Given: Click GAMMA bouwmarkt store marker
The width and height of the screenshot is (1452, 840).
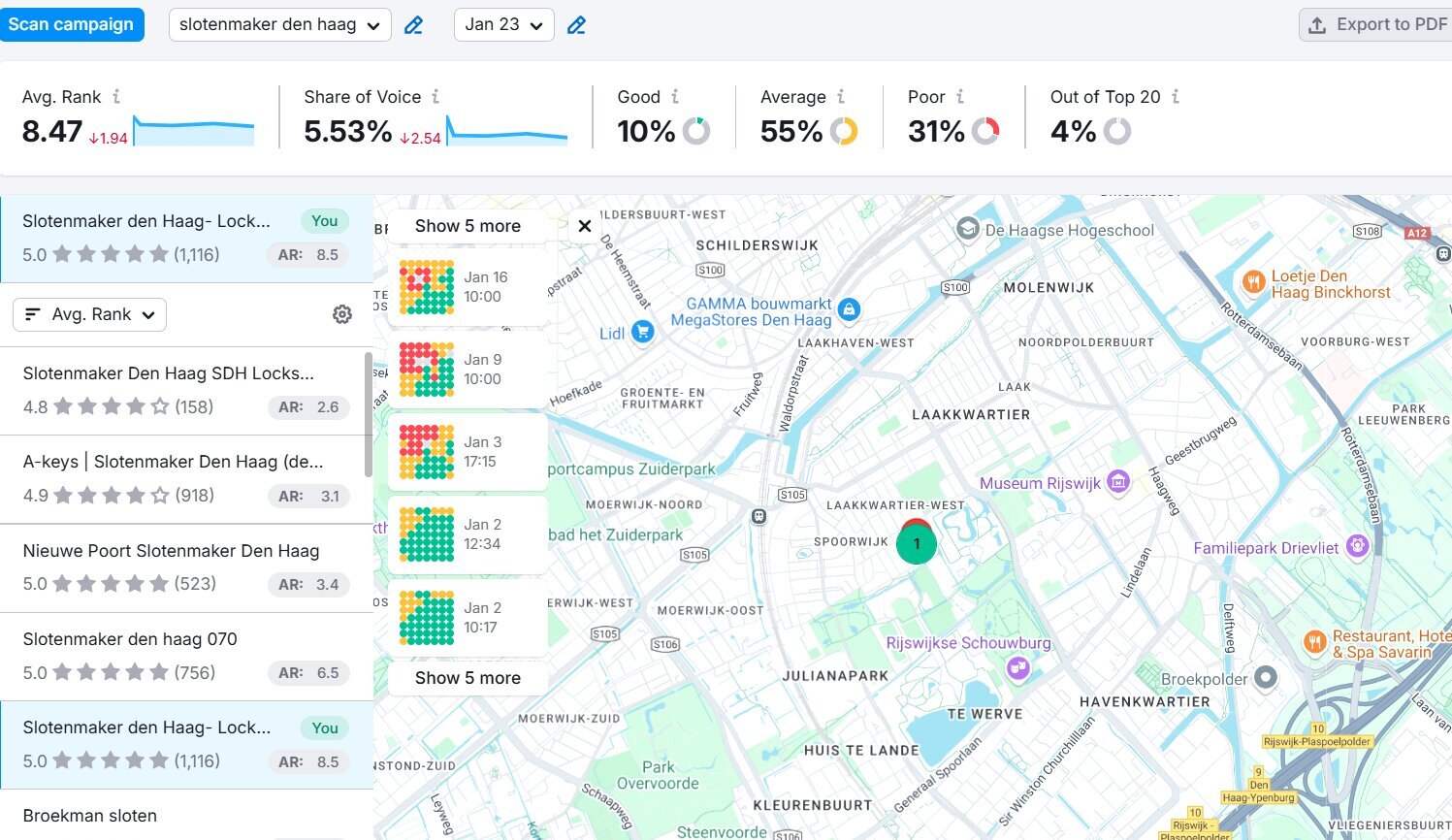Looking at the screenshot, I should (849, 309).
